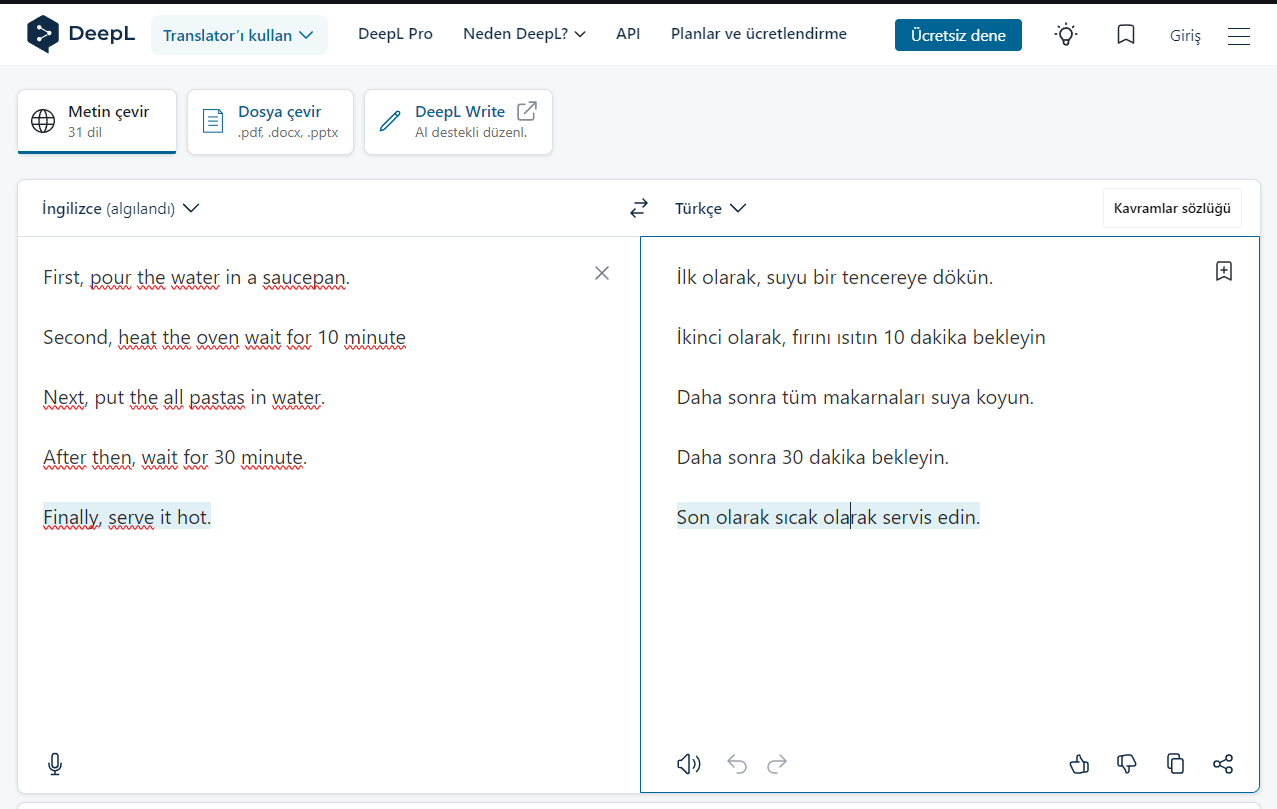Image resolution: width=1277 pixels, height=809 pixels.
Task: Swap source and target languages
Action: point(639,208)
